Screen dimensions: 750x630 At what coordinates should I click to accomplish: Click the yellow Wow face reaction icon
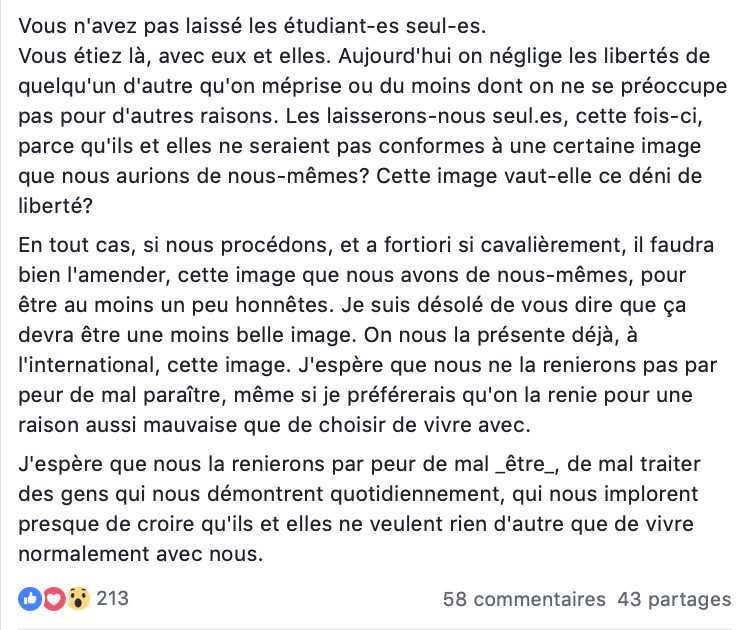pos(78,598)
